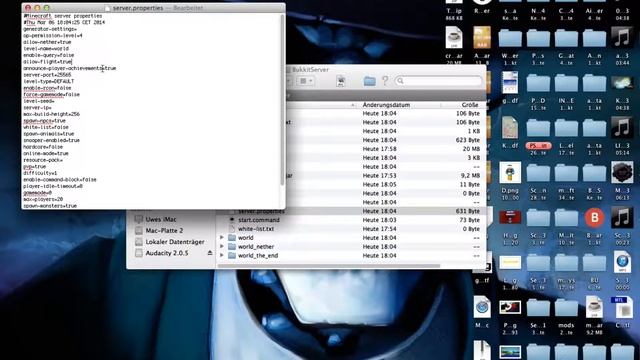Select the a...3 music file lasting 03:44

pos(622,38)
